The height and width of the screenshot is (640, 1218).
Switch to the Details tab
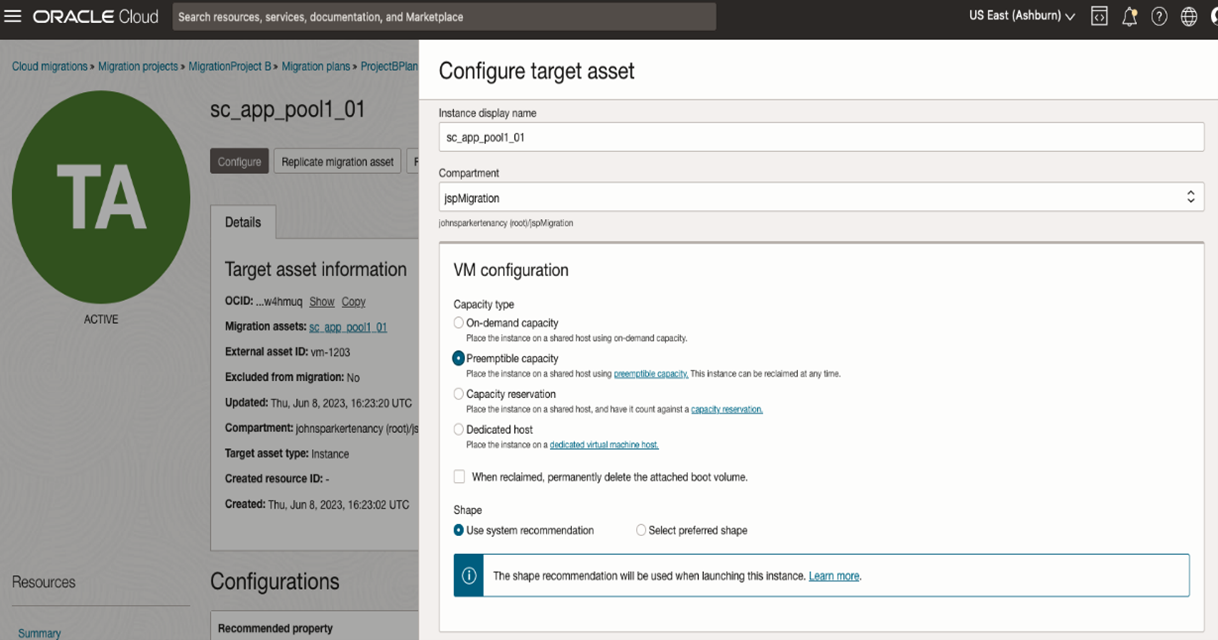[x=243, y=222]
